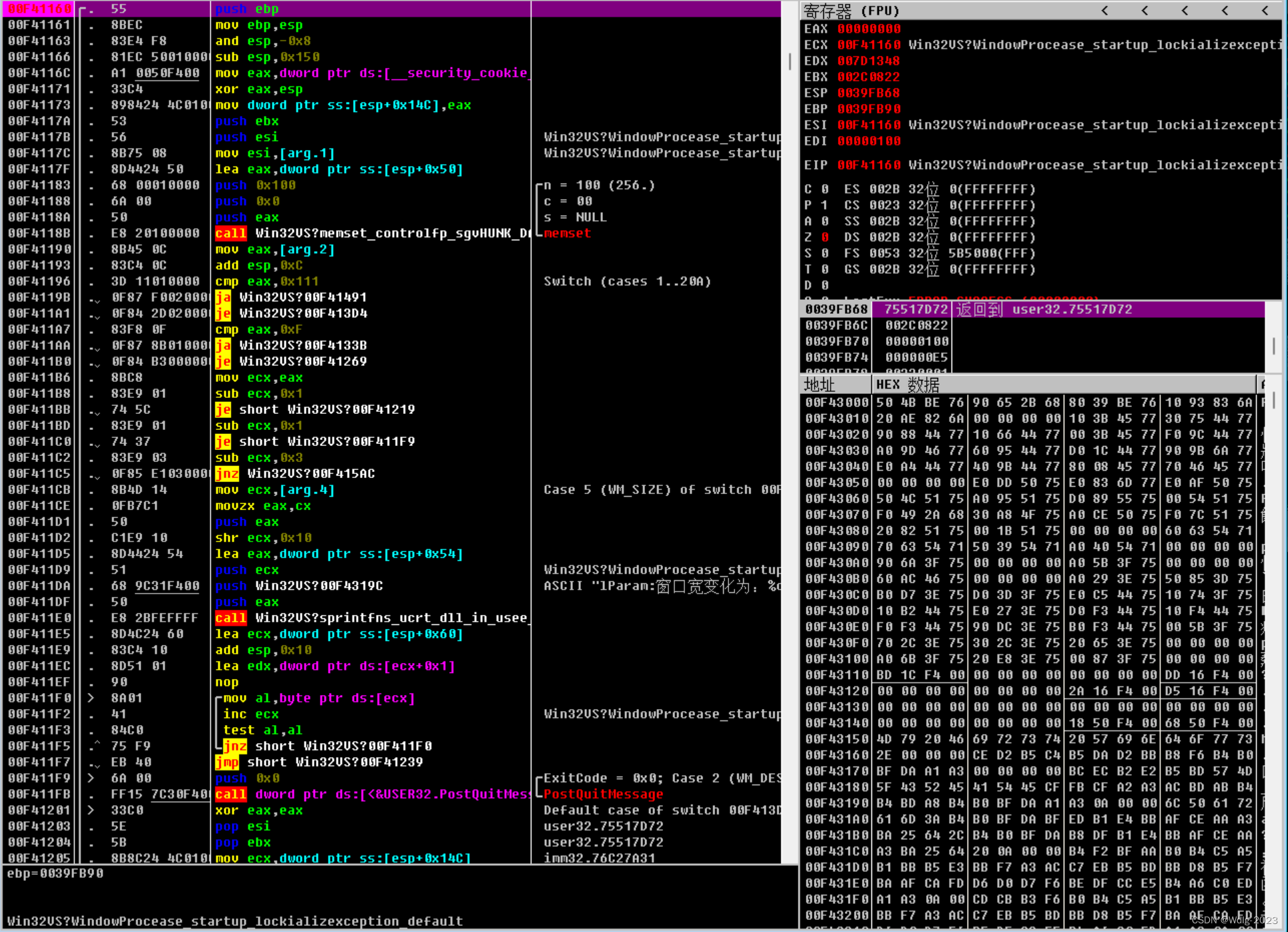Select dump row at address 00F43200
This screenshot has height=932, width=1288.
point(1032,915)
